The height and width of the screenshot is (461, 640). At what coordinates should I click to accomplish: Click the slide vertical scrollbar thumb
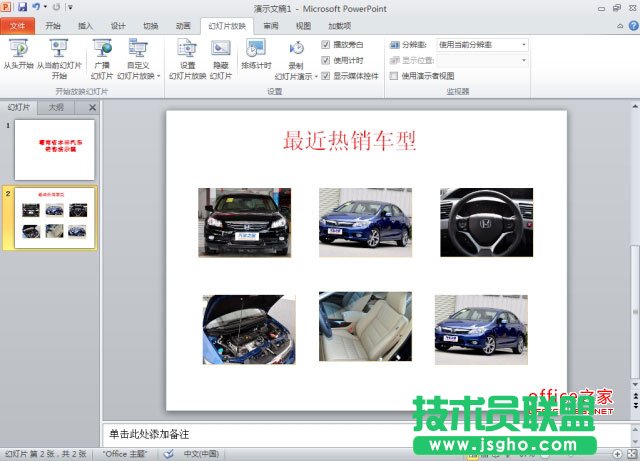coord(635,312)
